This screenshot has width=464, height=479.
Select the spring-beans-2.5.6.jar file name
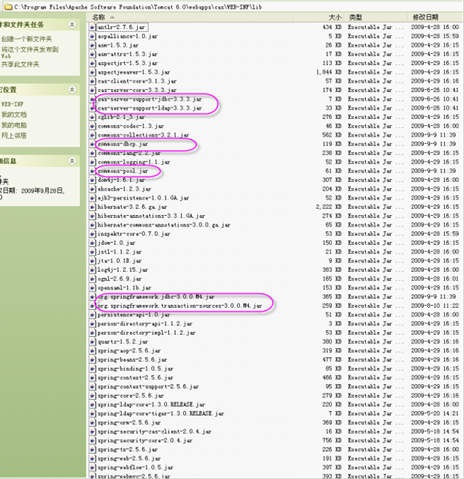(132, 360)
